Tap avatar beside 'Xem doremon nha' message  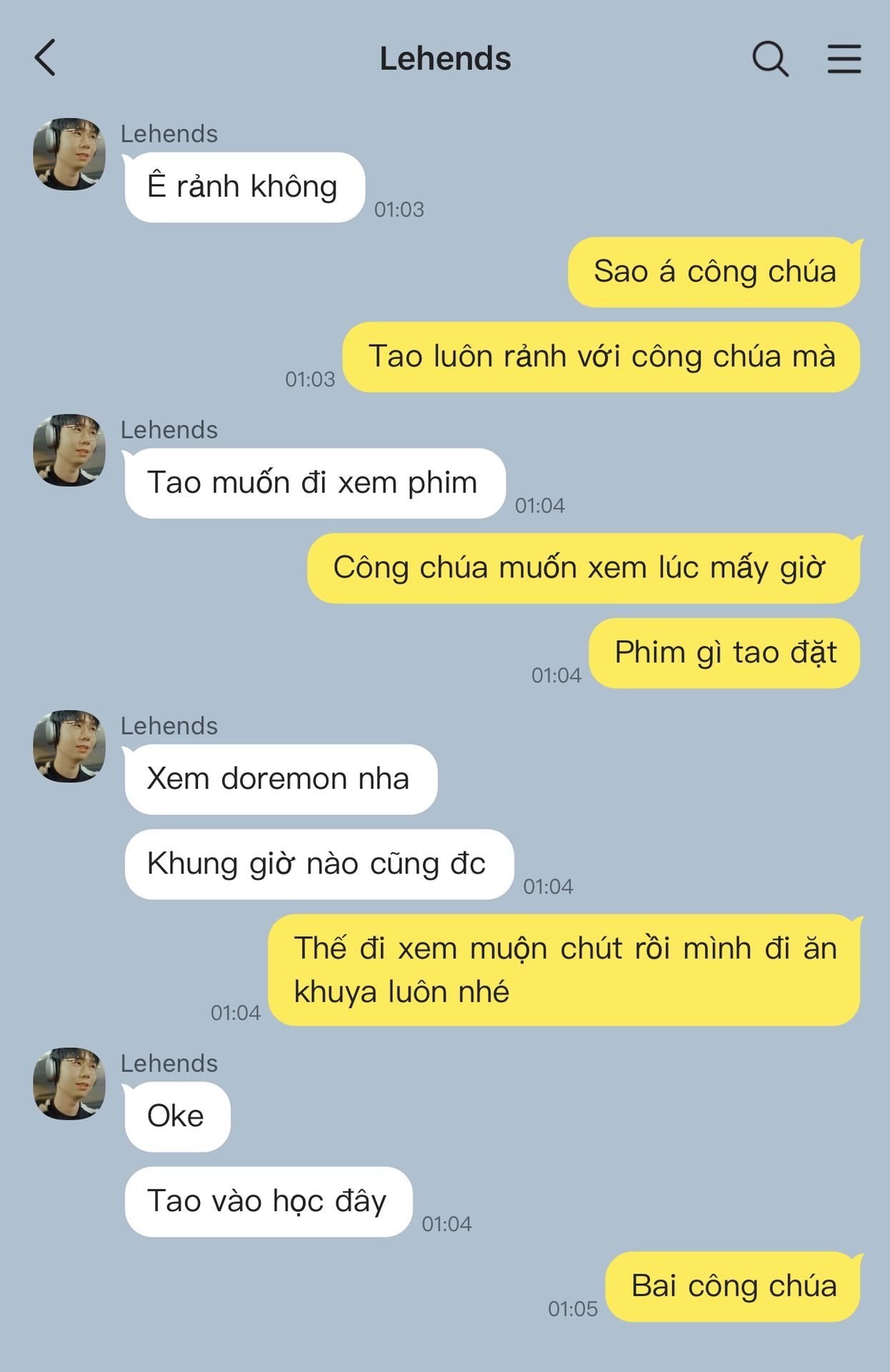[69, 746]
